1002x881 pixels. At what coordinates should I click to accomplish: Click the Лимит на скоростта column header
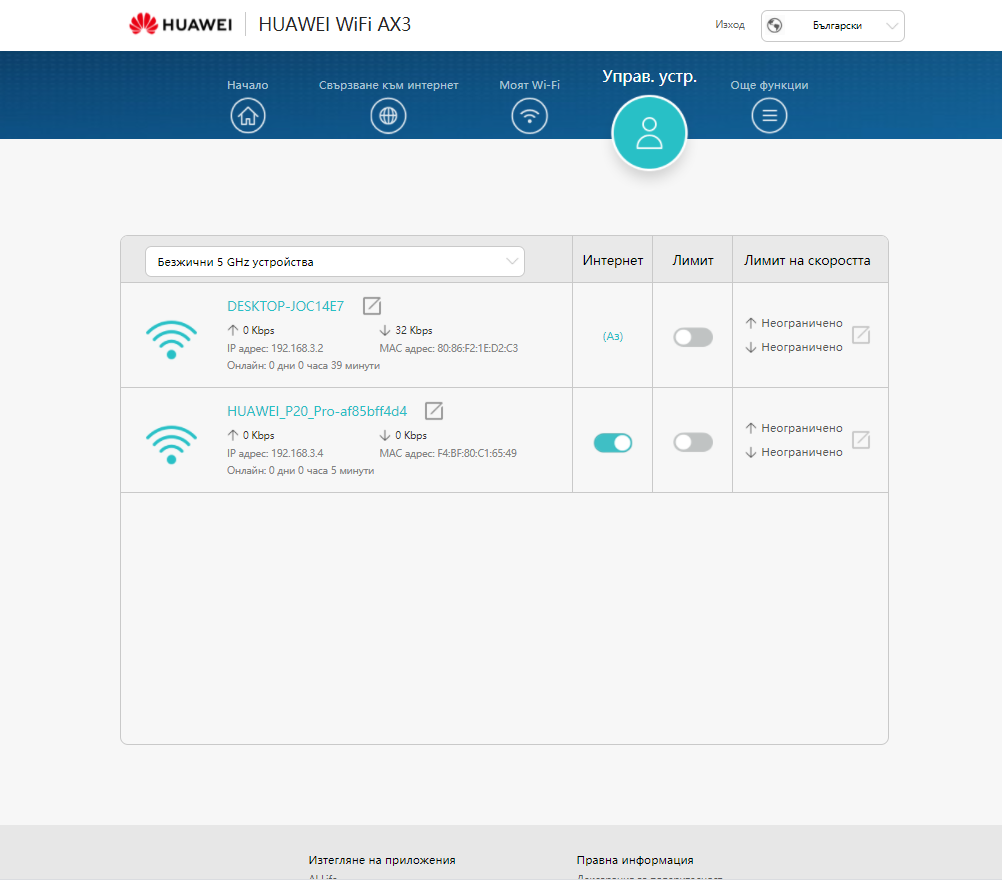[807, 260]
